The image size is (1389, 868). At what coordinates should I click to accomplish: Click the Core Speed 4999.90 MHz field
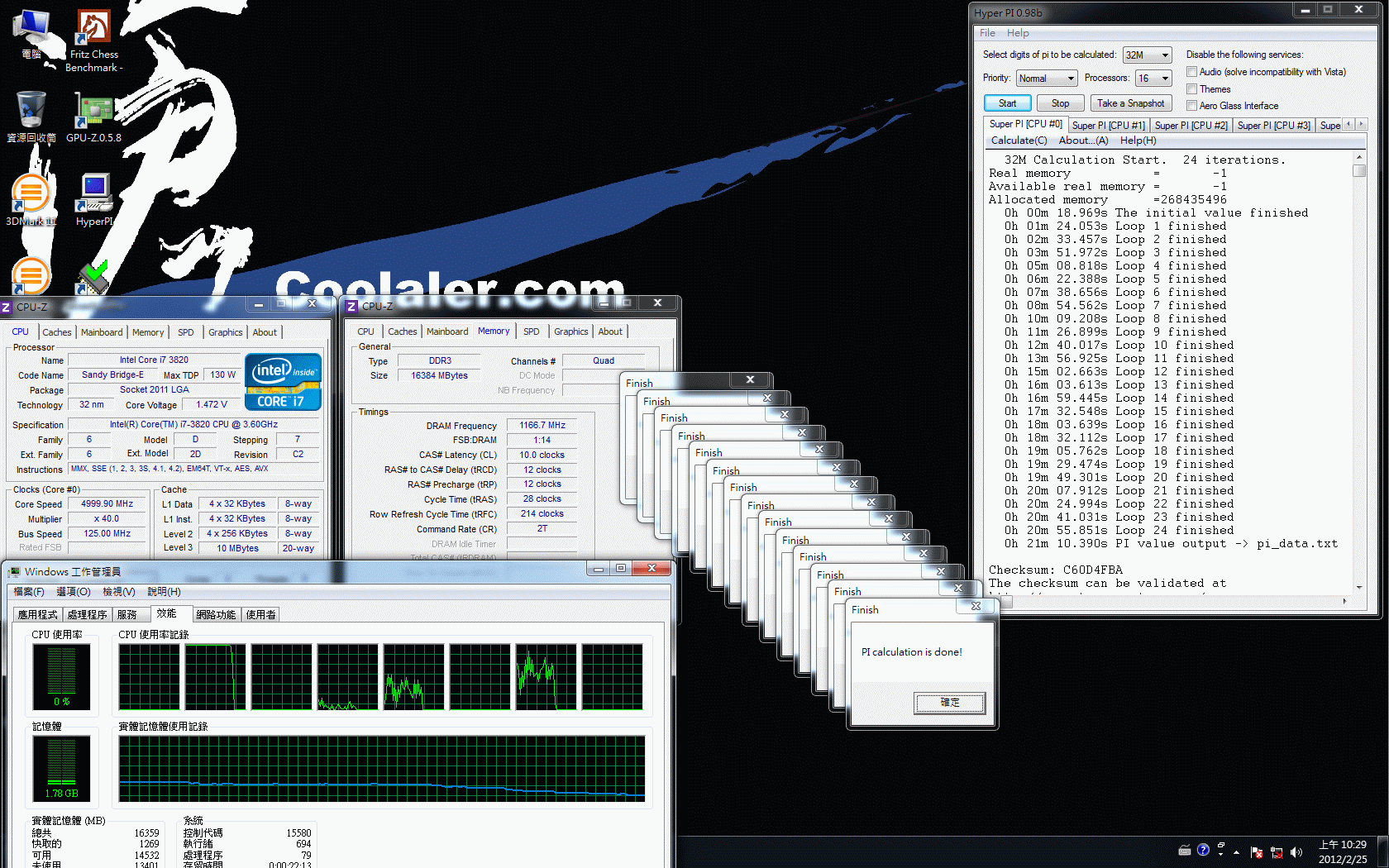[107, 503]
